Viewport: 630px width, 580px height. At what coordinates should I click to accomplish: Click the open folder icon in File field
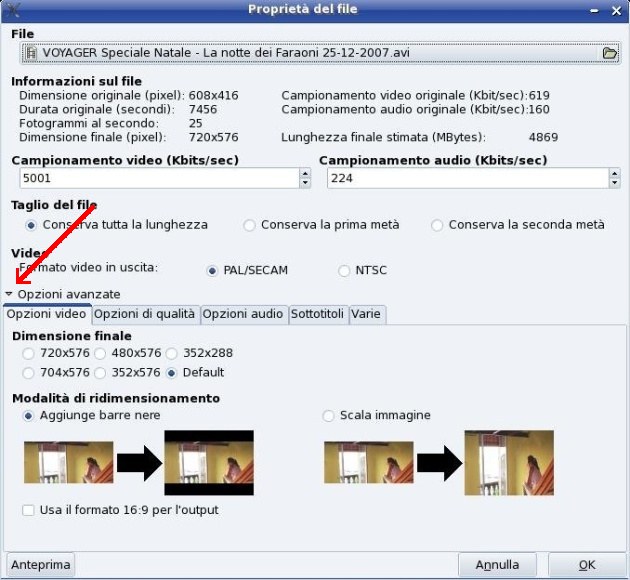pyautogui.click(x=609, y=53)
